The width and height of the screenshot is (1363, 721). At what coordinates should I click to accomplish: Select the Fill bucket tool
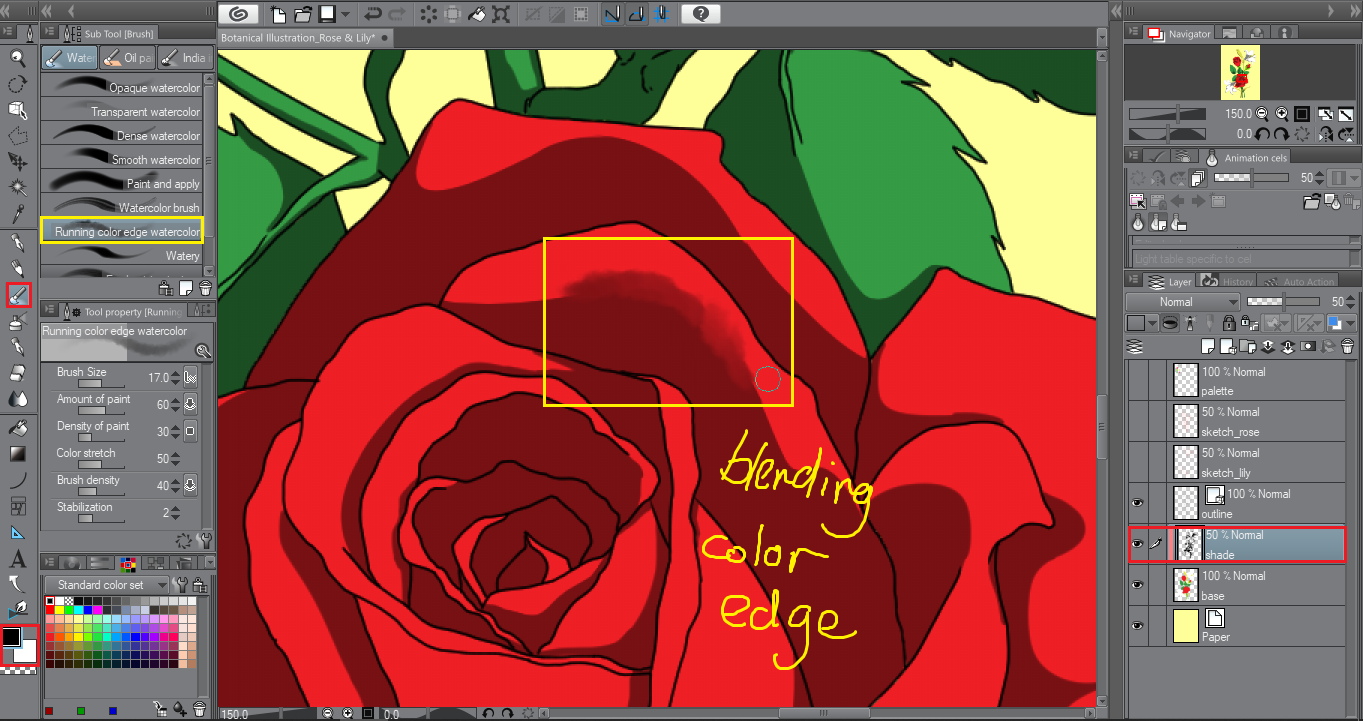tap(17, 428)
